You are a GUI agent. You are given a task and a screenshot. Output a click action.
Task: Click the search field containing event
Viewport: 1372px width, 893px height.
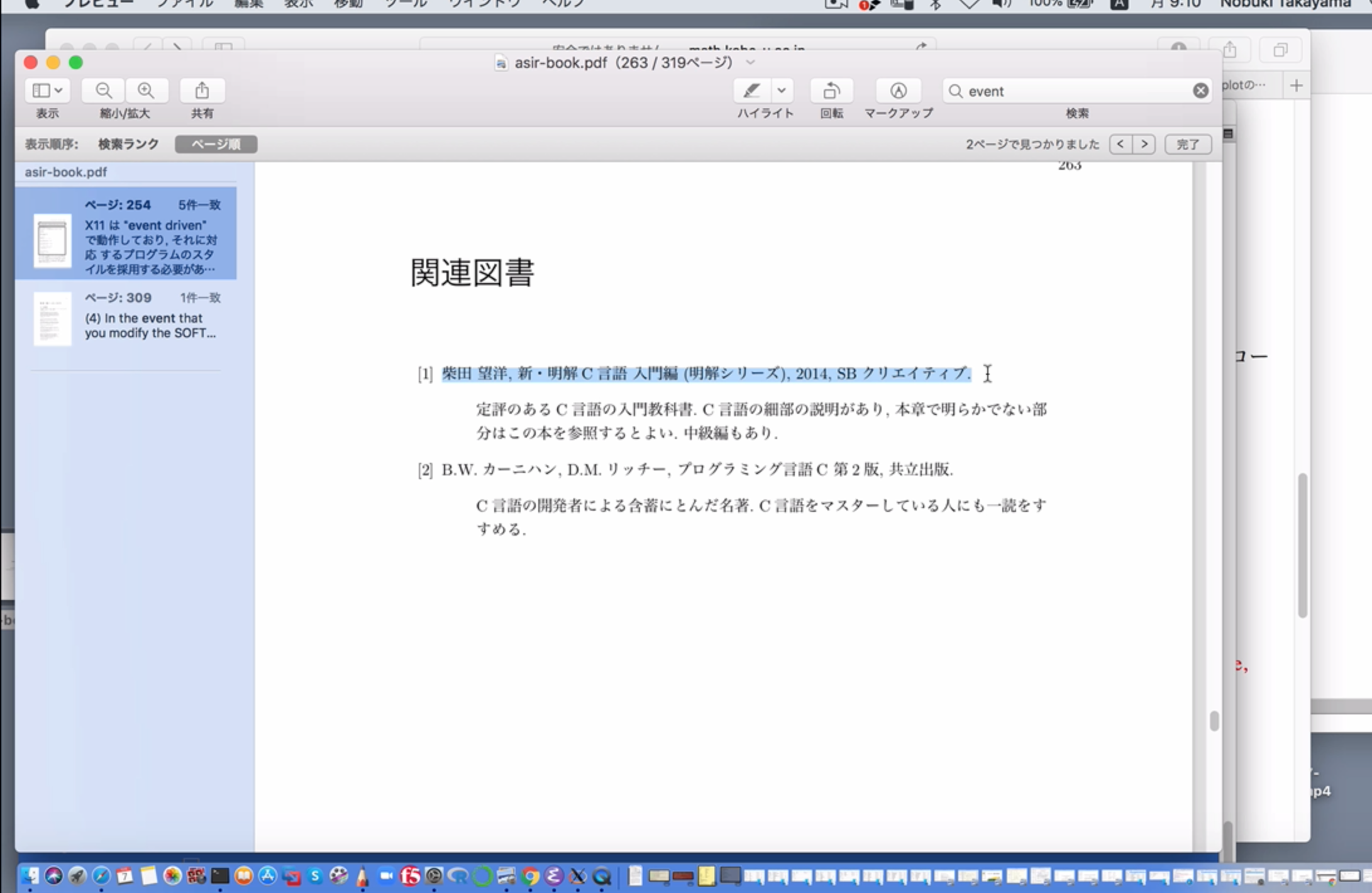point(1077,91)
